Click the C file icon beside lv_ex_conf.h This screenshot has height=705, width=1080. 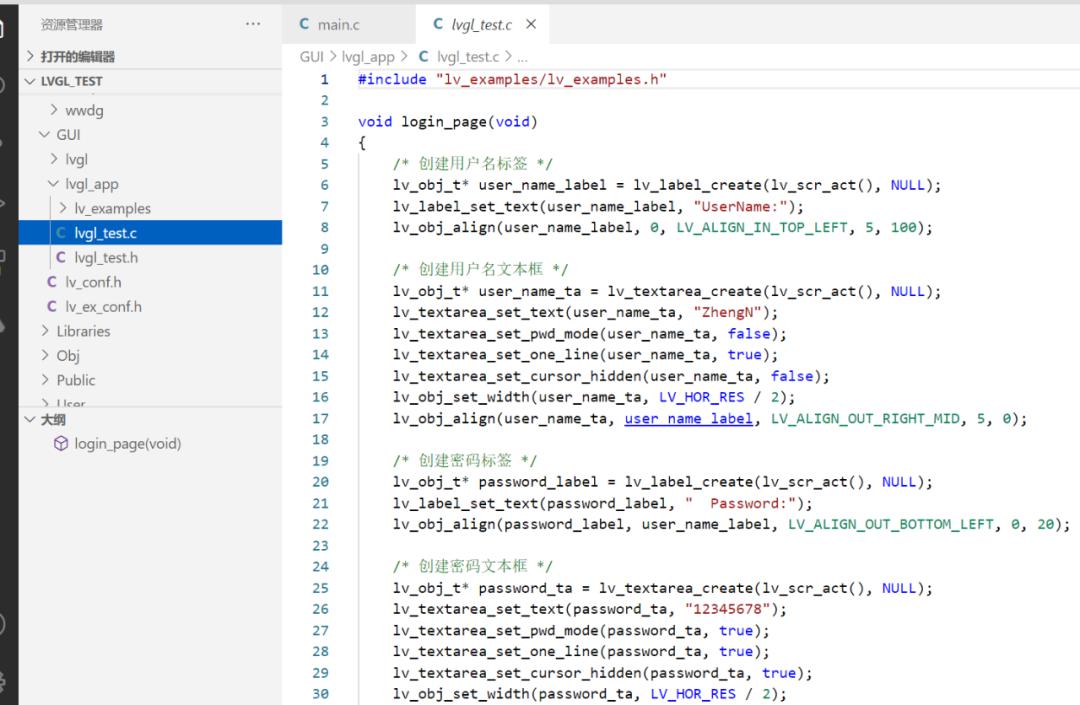tap(52, 306)
